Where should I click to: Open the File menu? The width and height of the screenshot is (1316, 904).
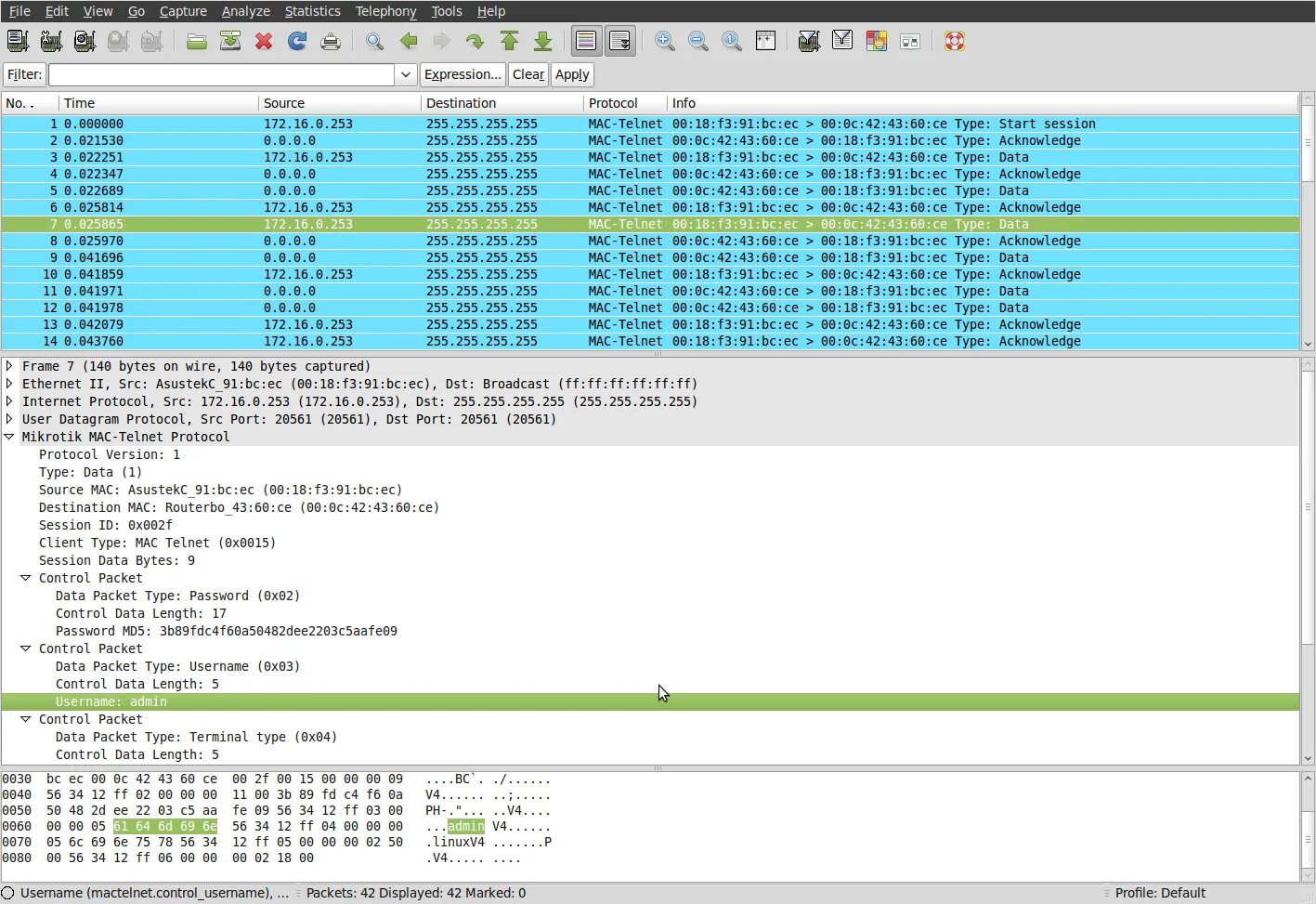[20, 11]
